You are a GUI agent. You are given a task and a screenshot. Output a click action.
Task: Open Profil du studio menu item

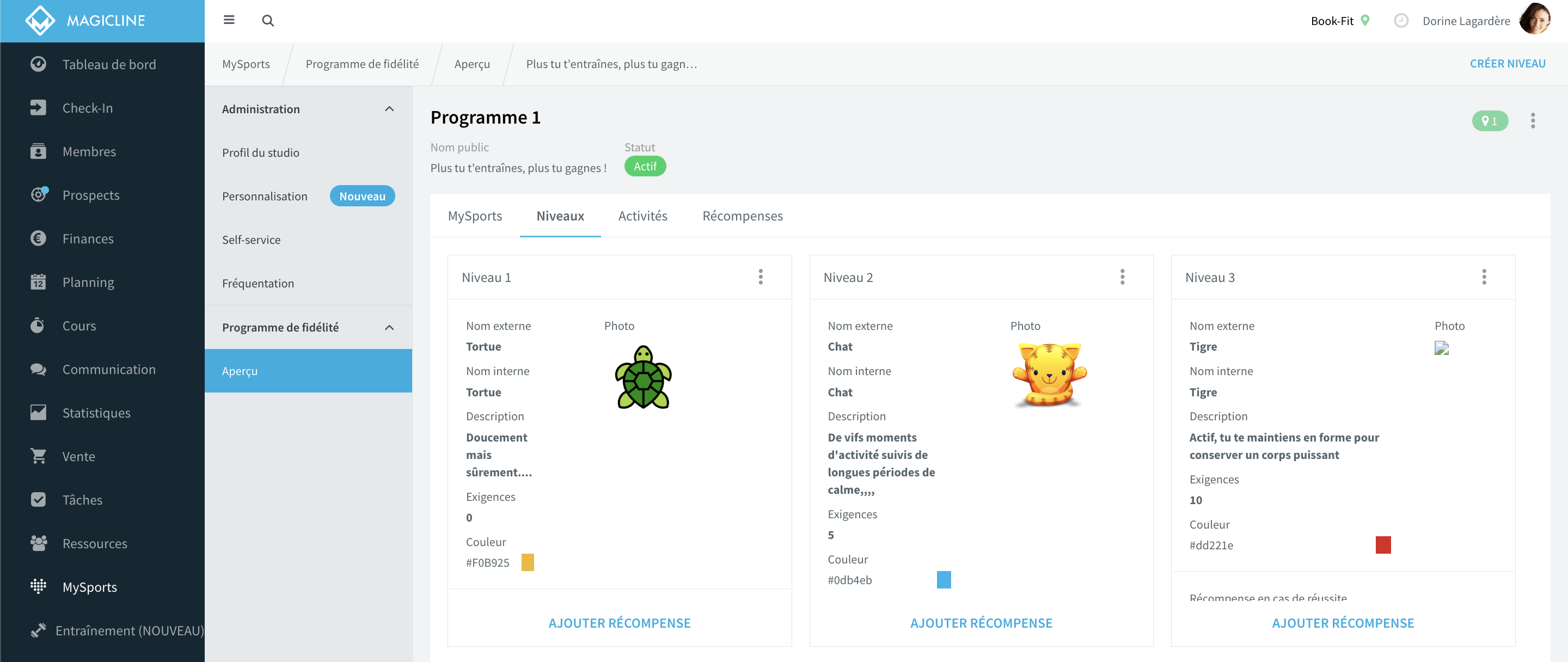pos(309,153)
